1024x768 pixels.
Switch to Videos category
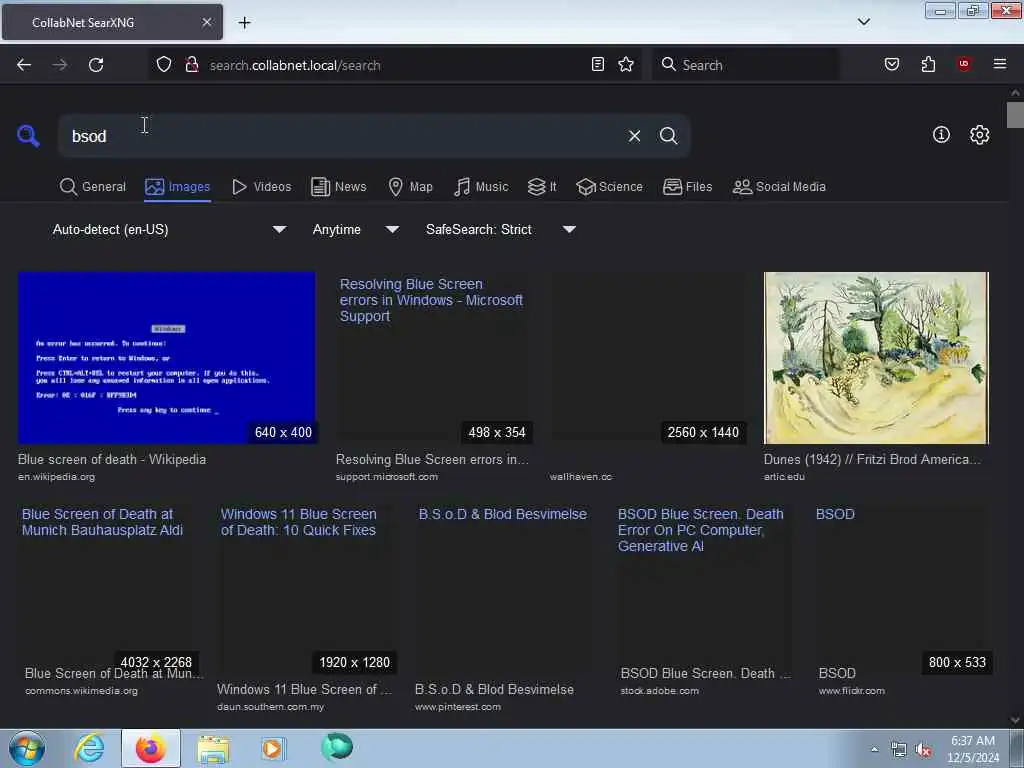coord(261,187)
